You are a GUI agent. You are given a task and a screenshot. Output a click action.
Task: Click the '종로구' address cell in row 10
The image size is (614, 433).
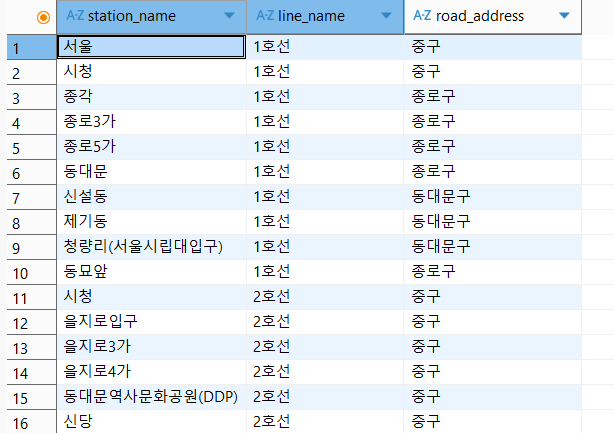tap(493, 272)
